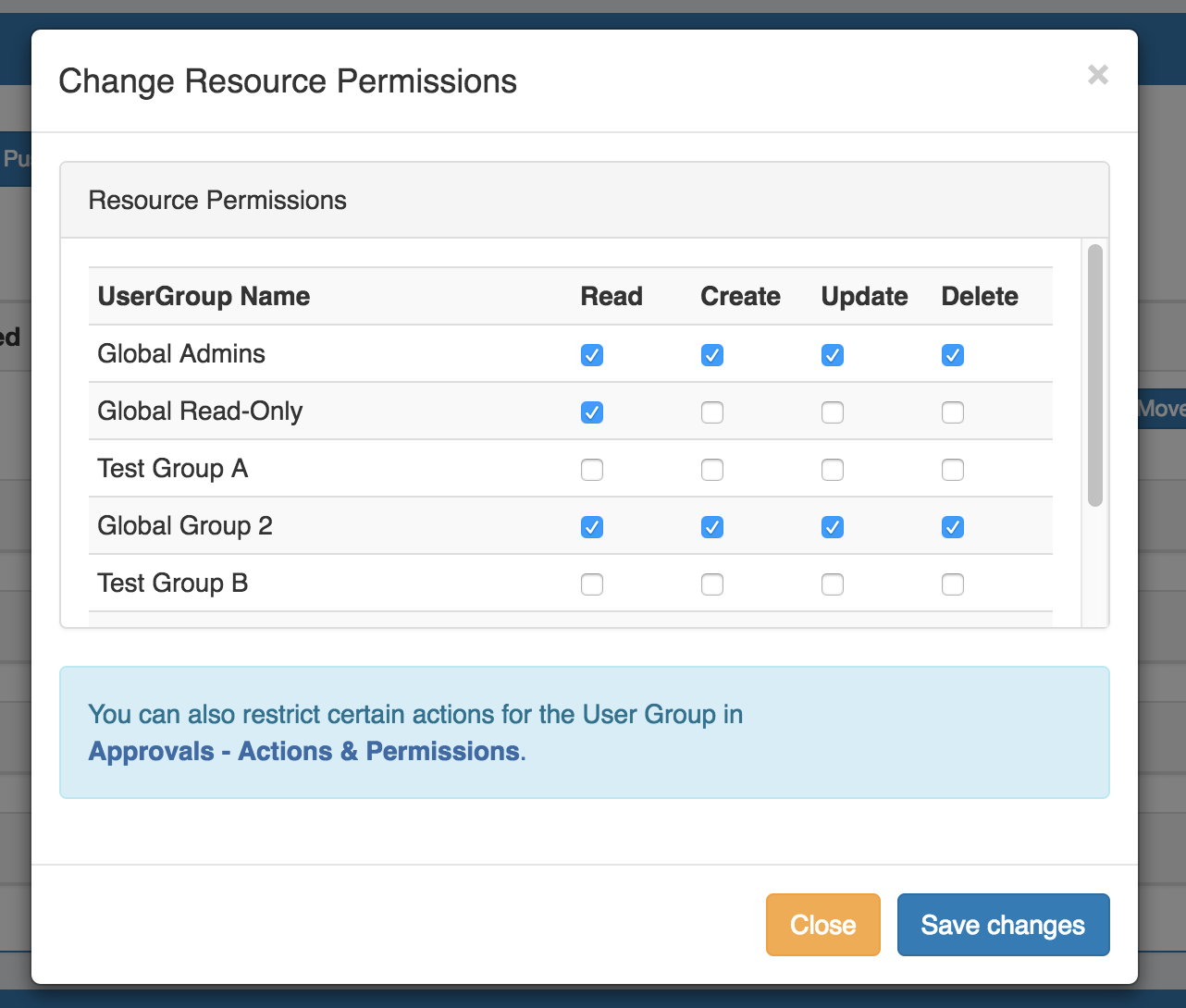Click the orange Close button

822,925
